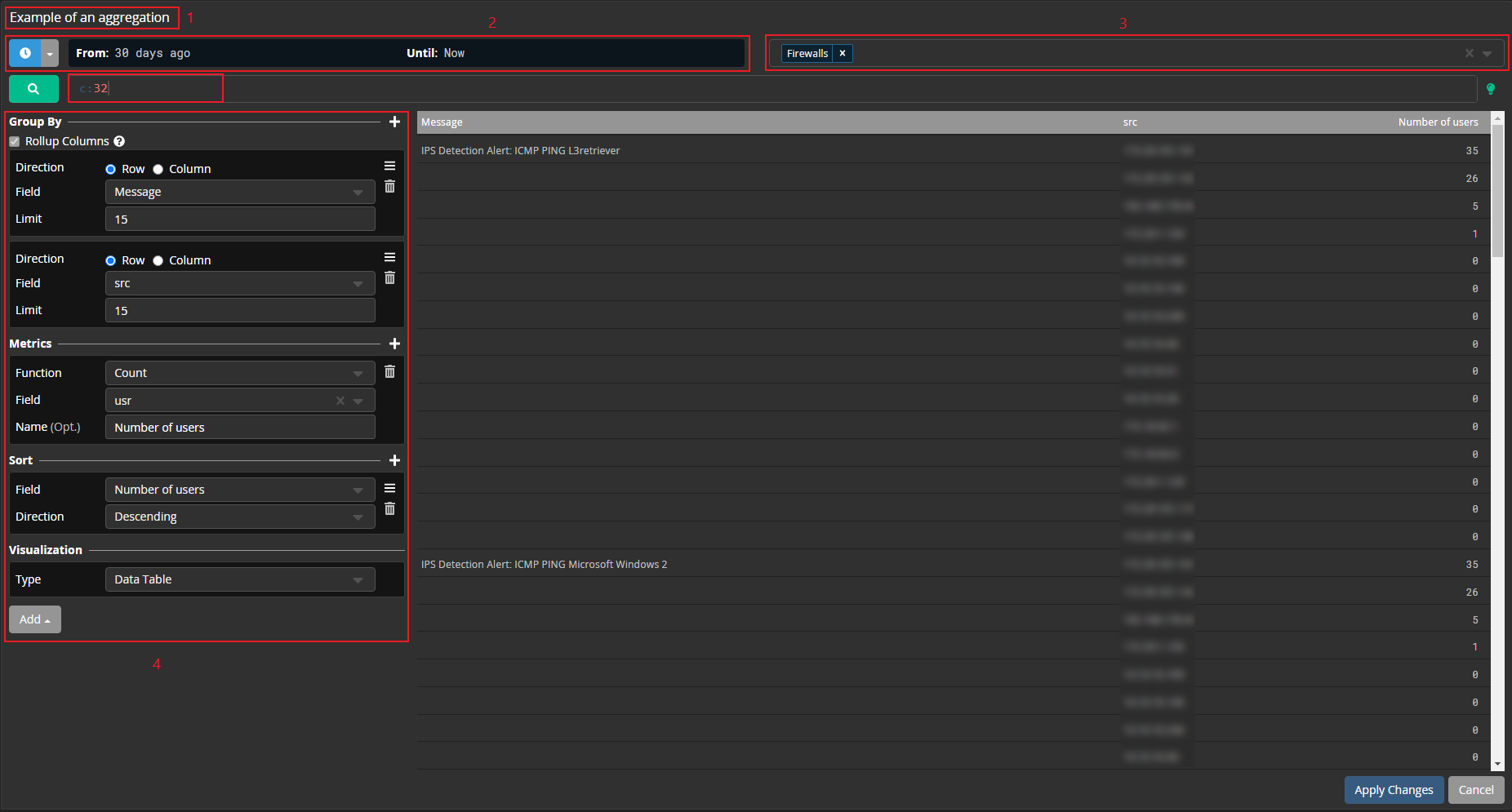The width and height of the screenshot is (1512, 812).
Task: Expand the time range preset dropdown arrow
Action: coord(50,52)
